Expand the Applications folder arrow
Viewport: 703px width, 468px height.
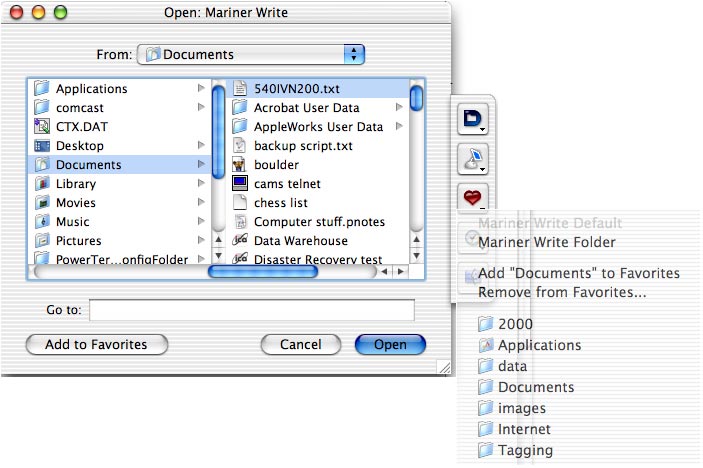201,88
